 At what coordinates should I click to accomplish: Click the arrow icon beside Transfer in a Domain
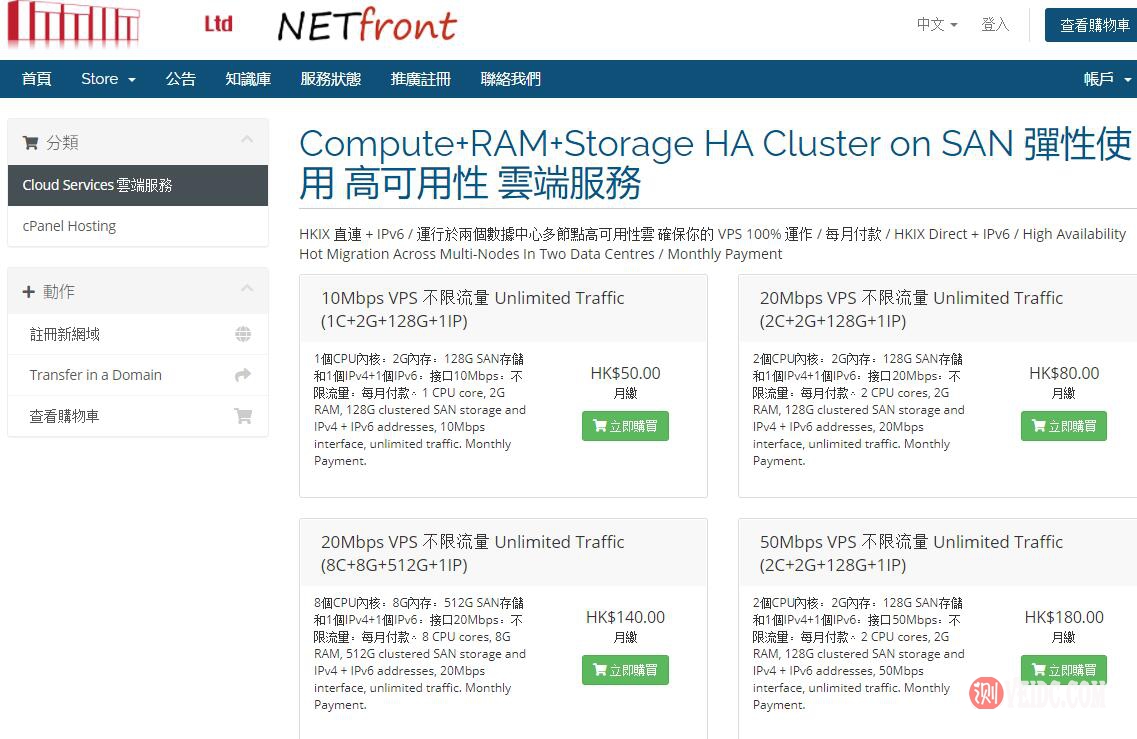(x=243, y=375)
